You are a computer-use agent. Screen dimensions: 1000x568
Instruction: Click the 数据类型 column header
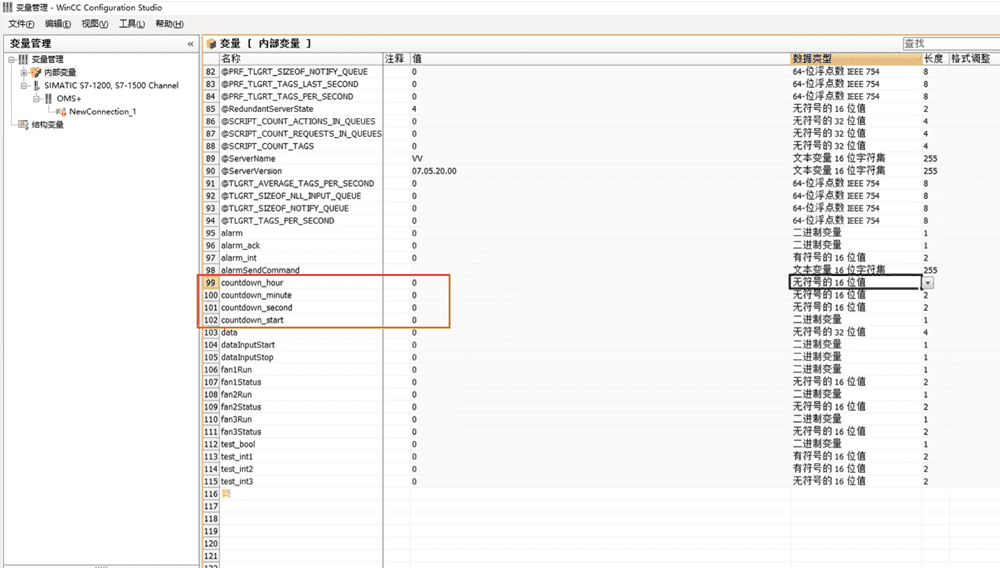point(811,59)
